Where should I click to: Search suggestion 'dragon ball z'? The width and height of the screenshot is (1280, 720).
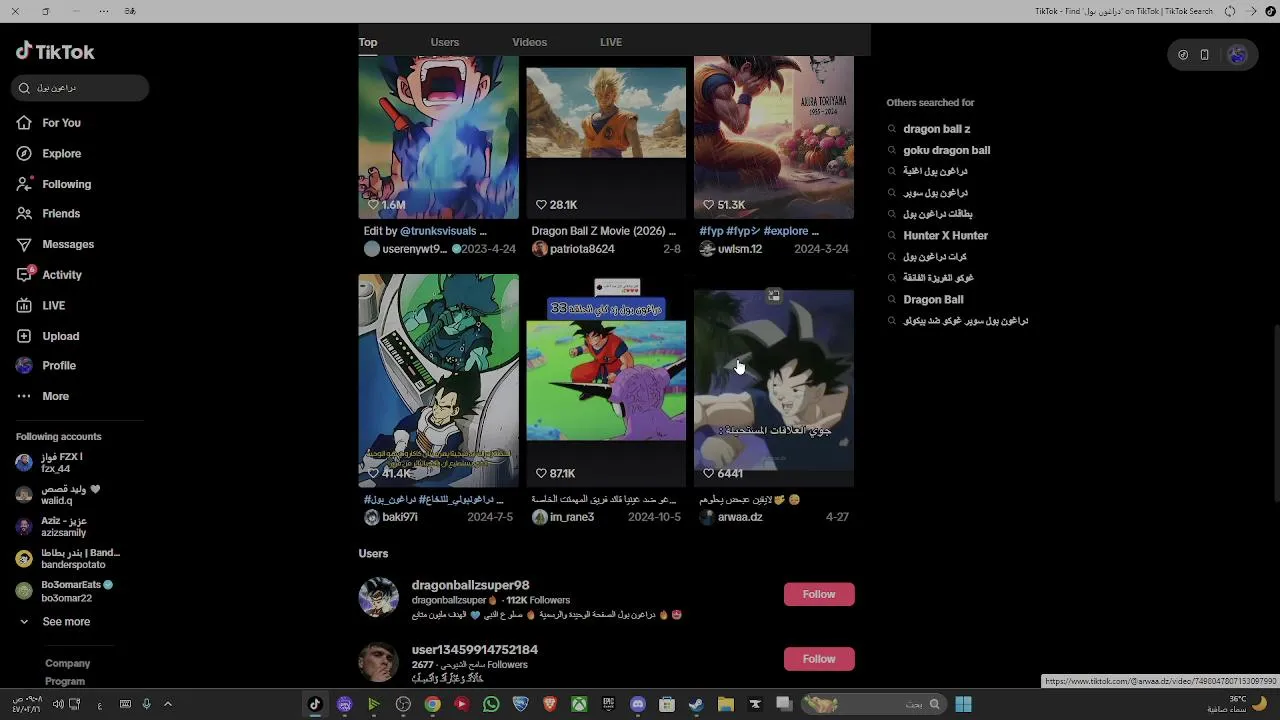pos(936,129)
